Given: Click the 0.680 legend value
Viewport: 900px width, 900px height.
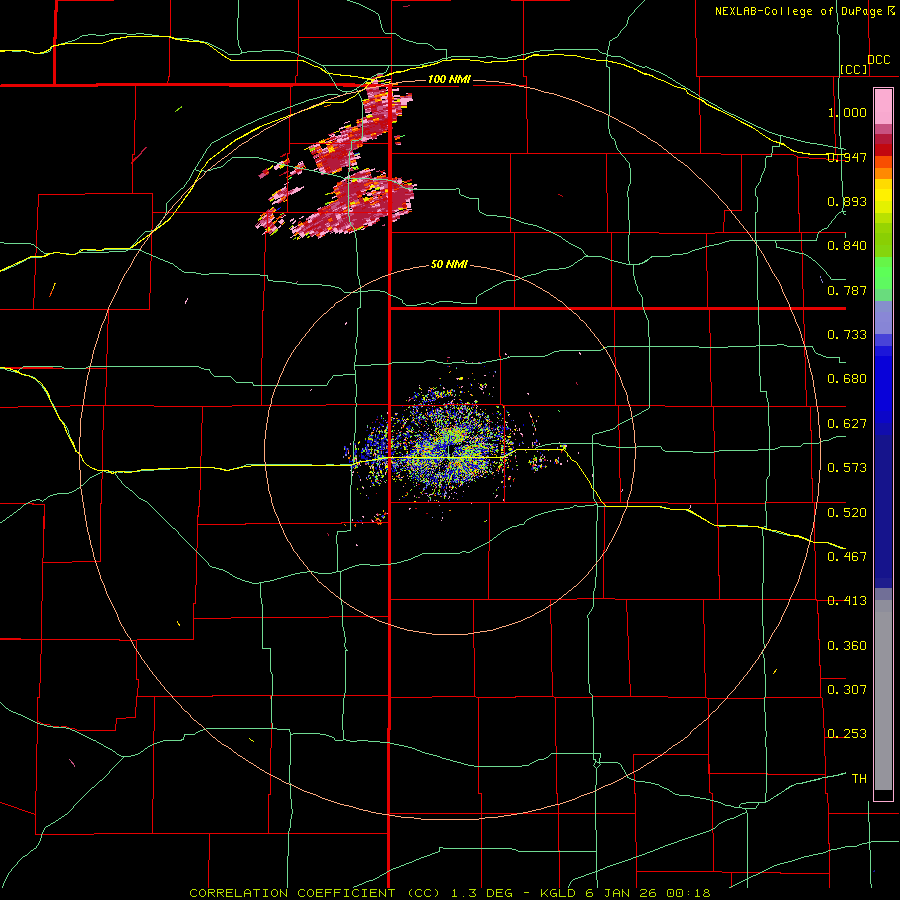Looking at the screenshot, I should pyautogui.click(x=847, y=379).
